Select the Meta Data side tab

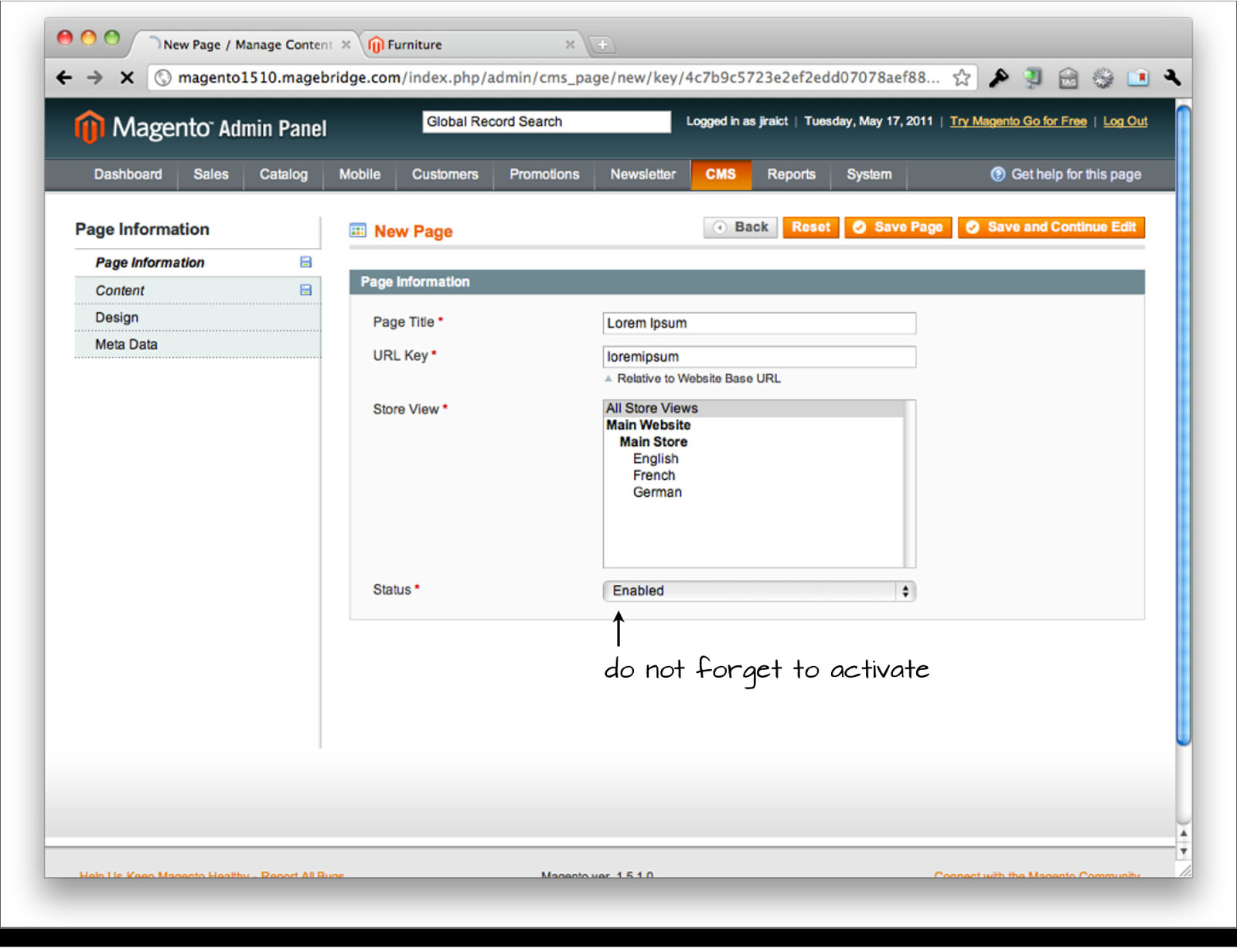197,345
